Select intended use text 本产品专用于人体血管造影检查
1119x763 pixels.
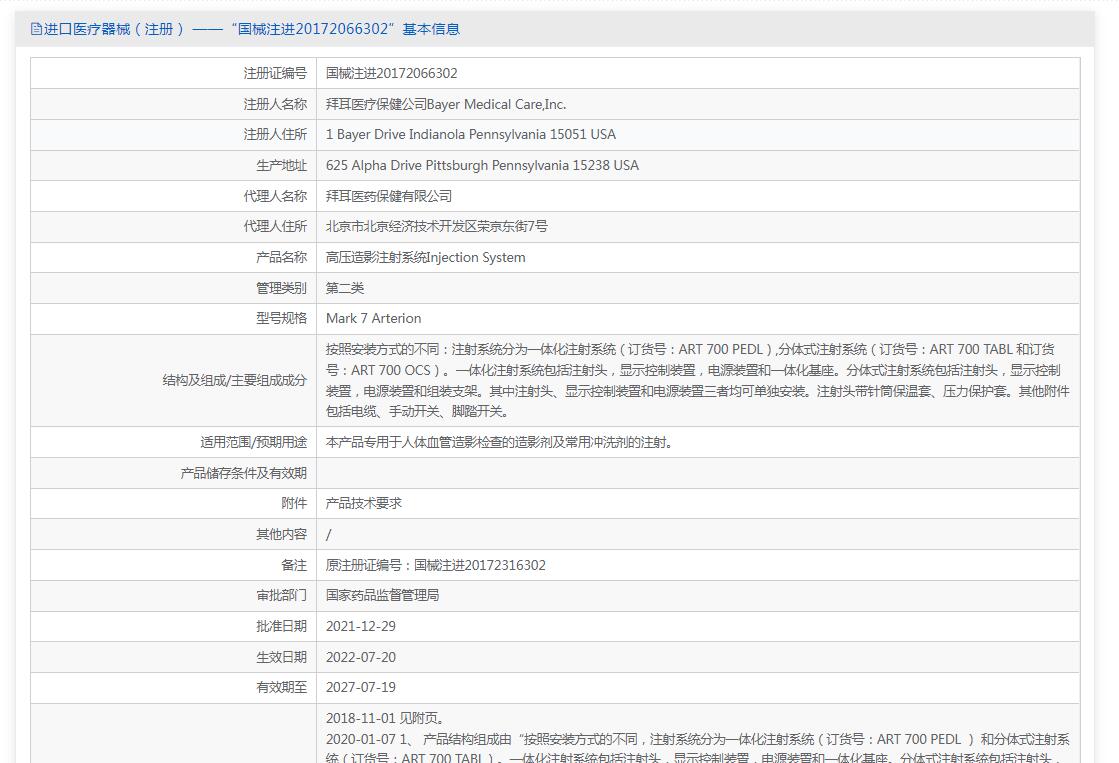tap(499, 443)
